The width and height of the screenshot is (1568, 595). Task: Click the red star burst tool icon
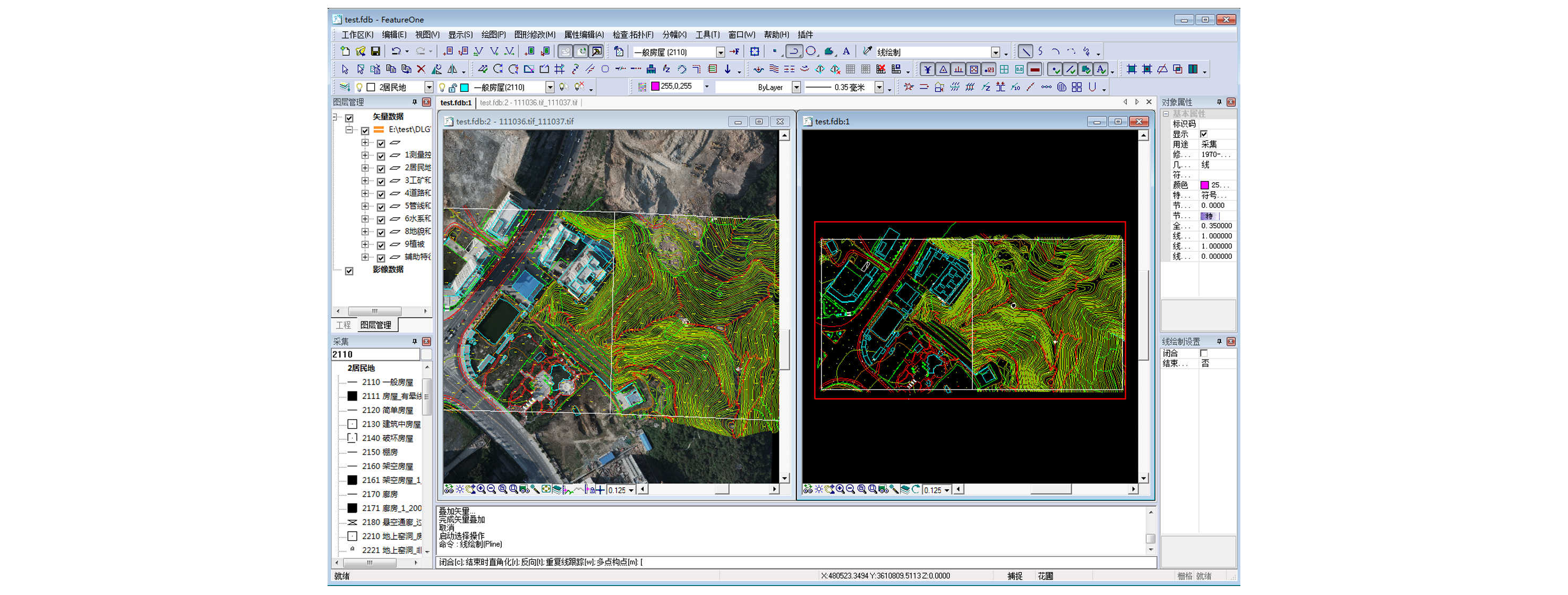coord(909,87)
